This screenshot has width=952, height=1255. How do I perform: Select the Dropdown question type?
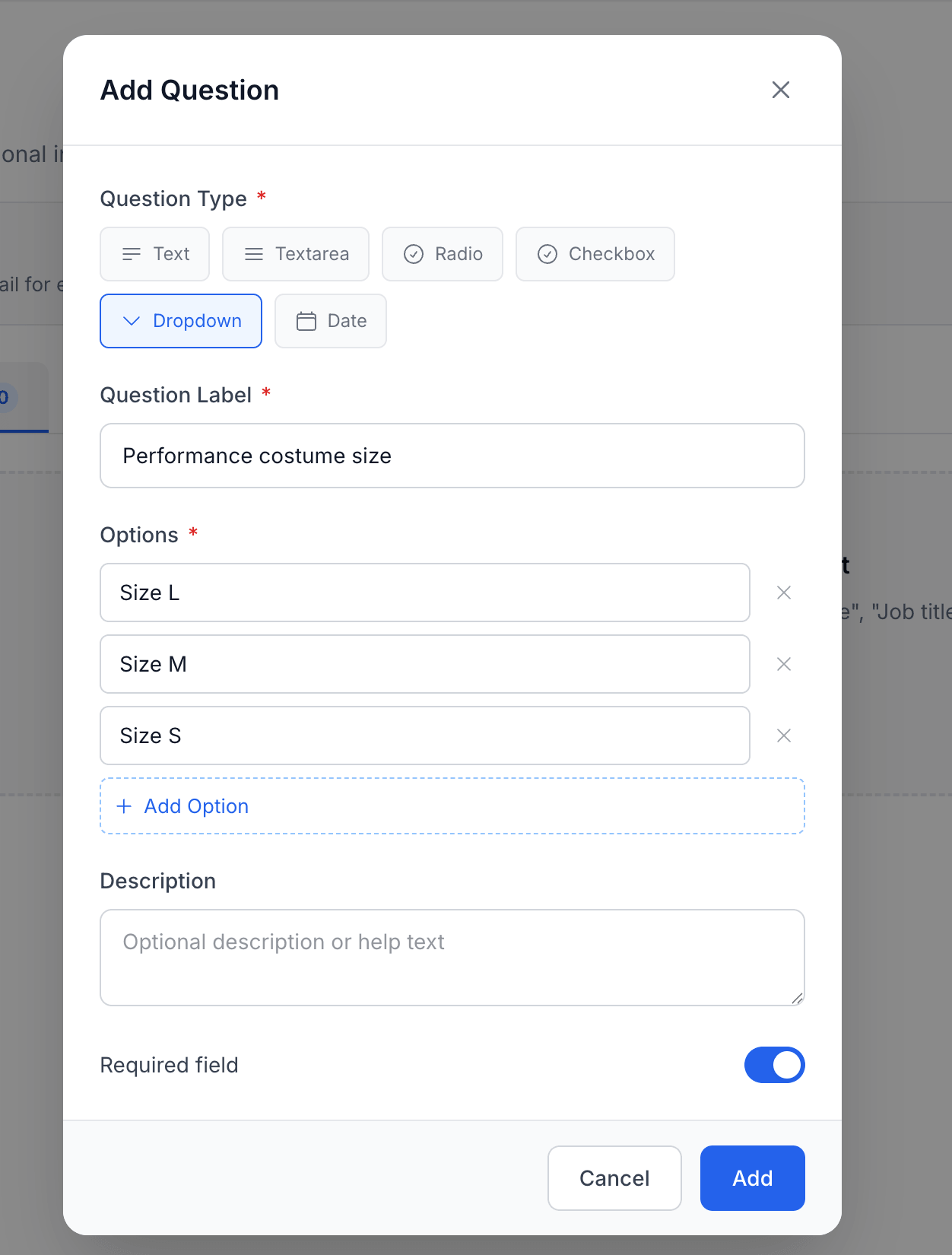point(181,321)
